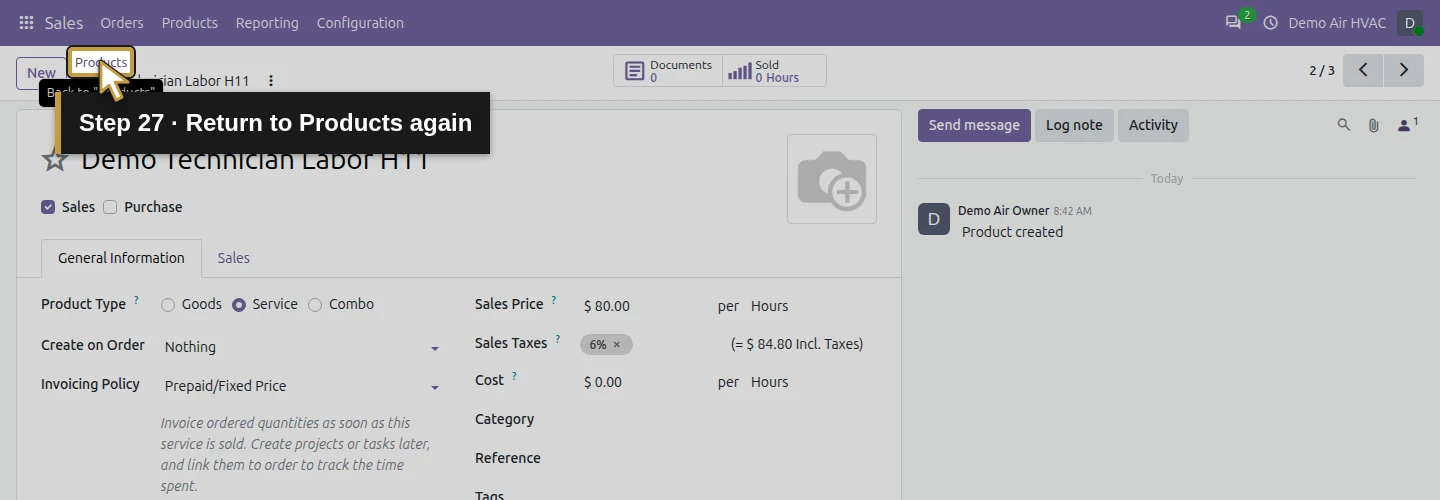1440x500 pixels.
Task: Show Product Type help tooltip
Action: pos(136,300)
